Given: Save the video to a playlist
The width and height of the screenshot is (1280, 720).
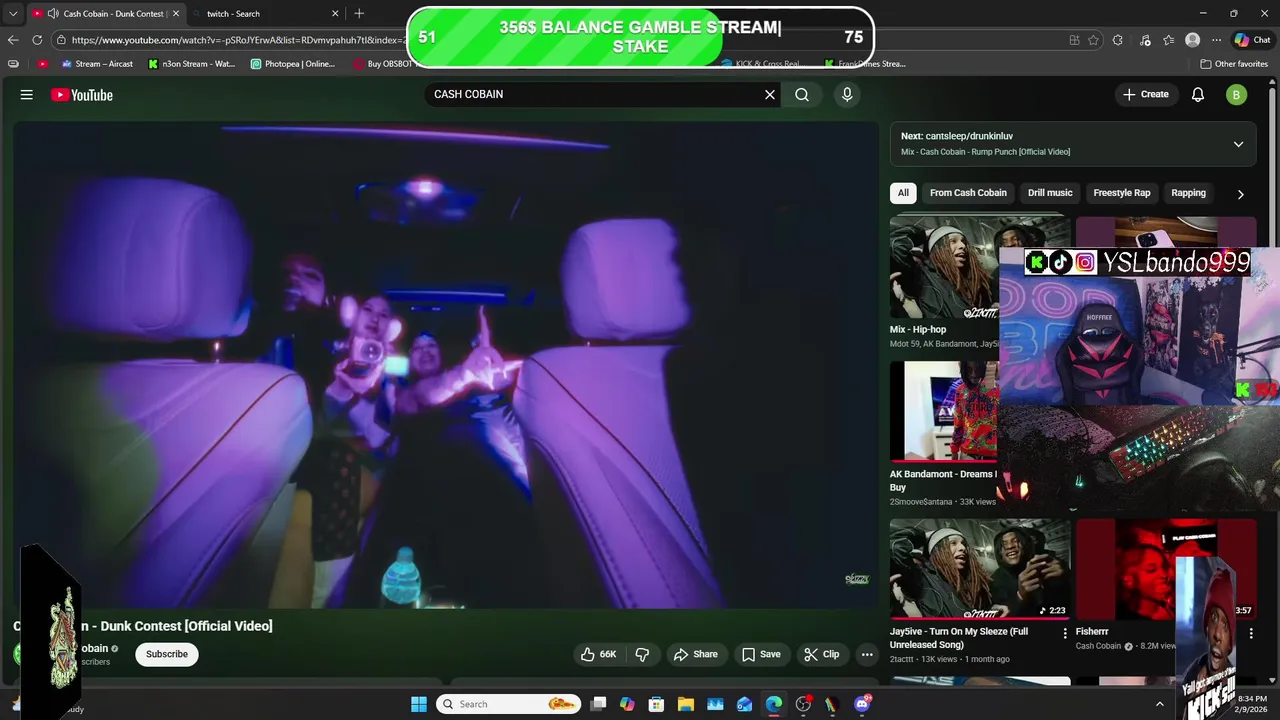Looking at the screenshot, I should point(761,654).
